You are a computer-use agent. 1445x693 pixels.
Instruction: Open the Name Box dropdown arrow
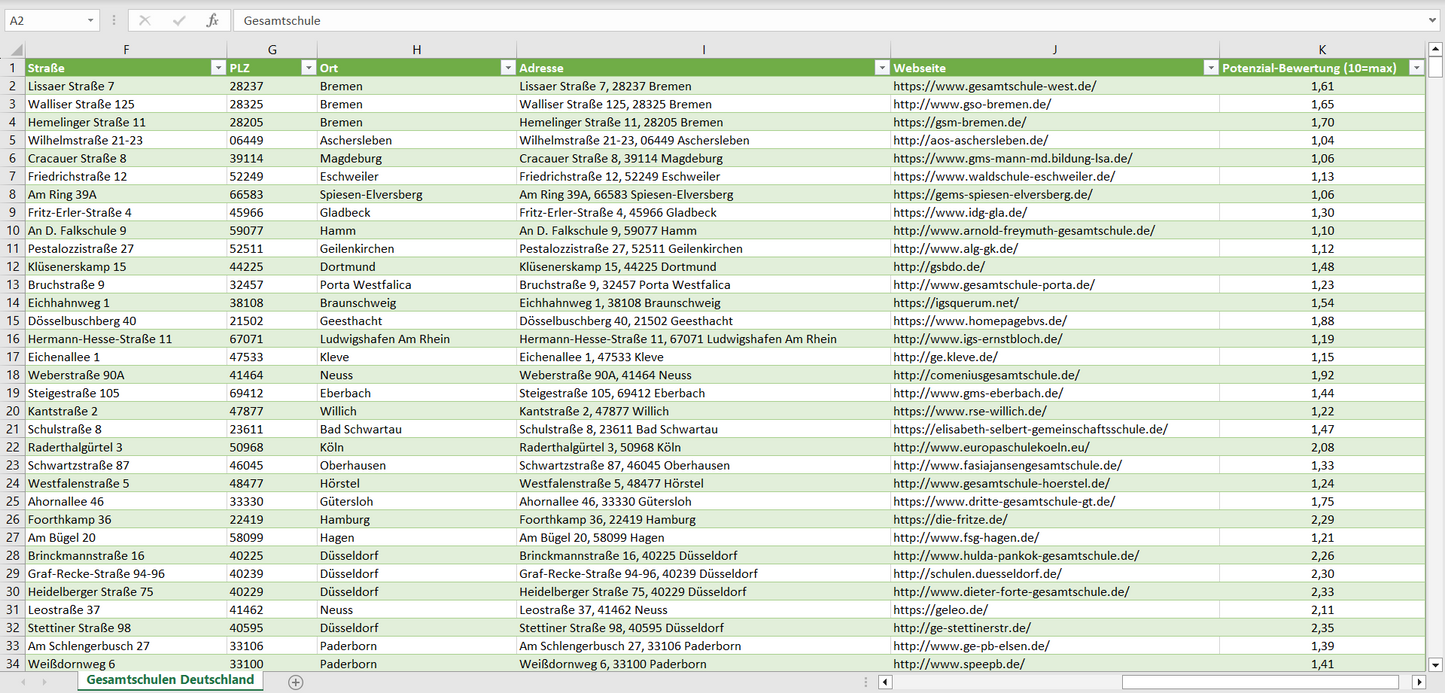(91, 20)
